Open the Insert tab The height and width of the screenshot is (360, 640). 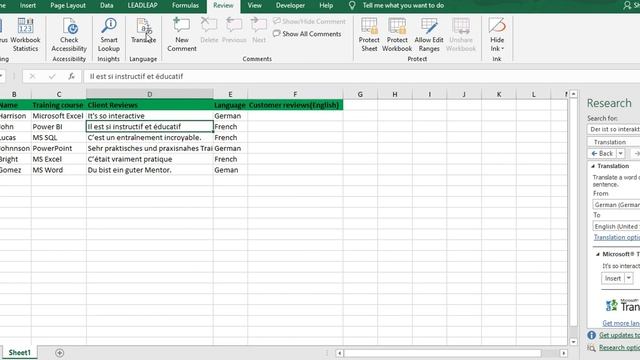tap(28, 6)
